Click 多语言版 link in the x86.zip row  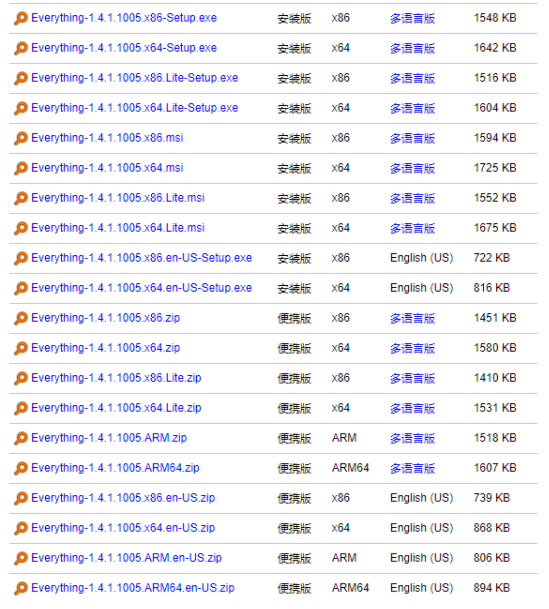(412, 318)
